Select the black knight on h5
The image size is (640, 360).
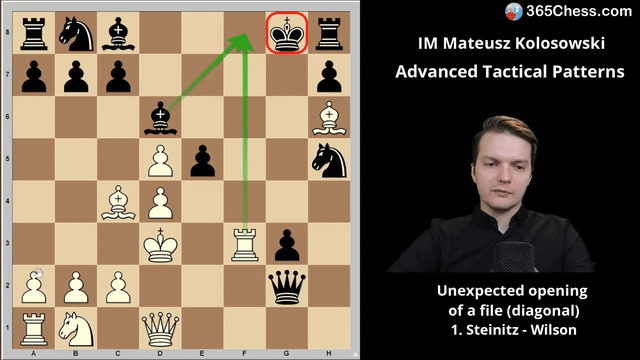[329, 161]
